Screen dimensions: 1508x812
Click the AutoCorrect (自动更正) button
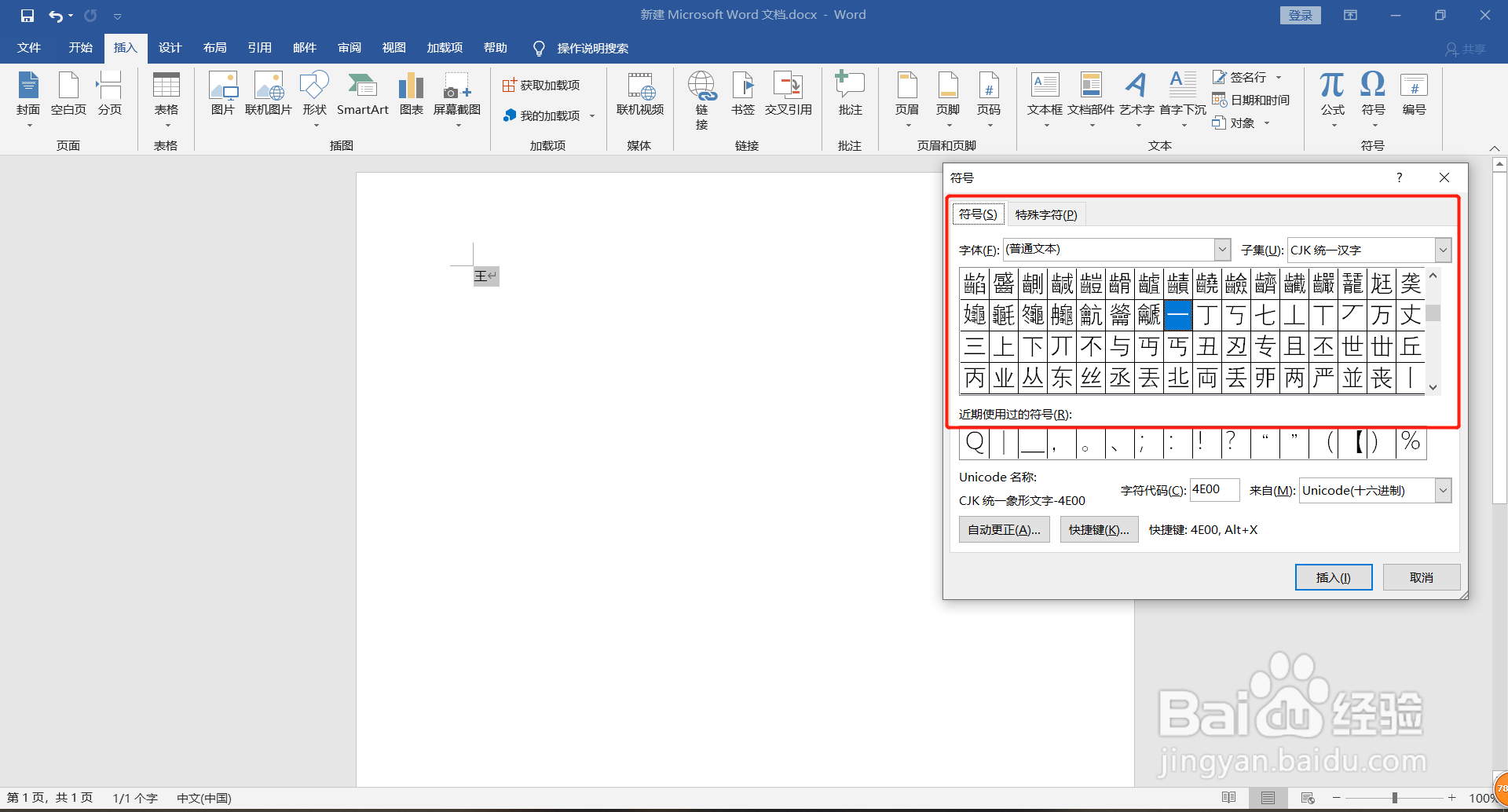(1004, 529)
